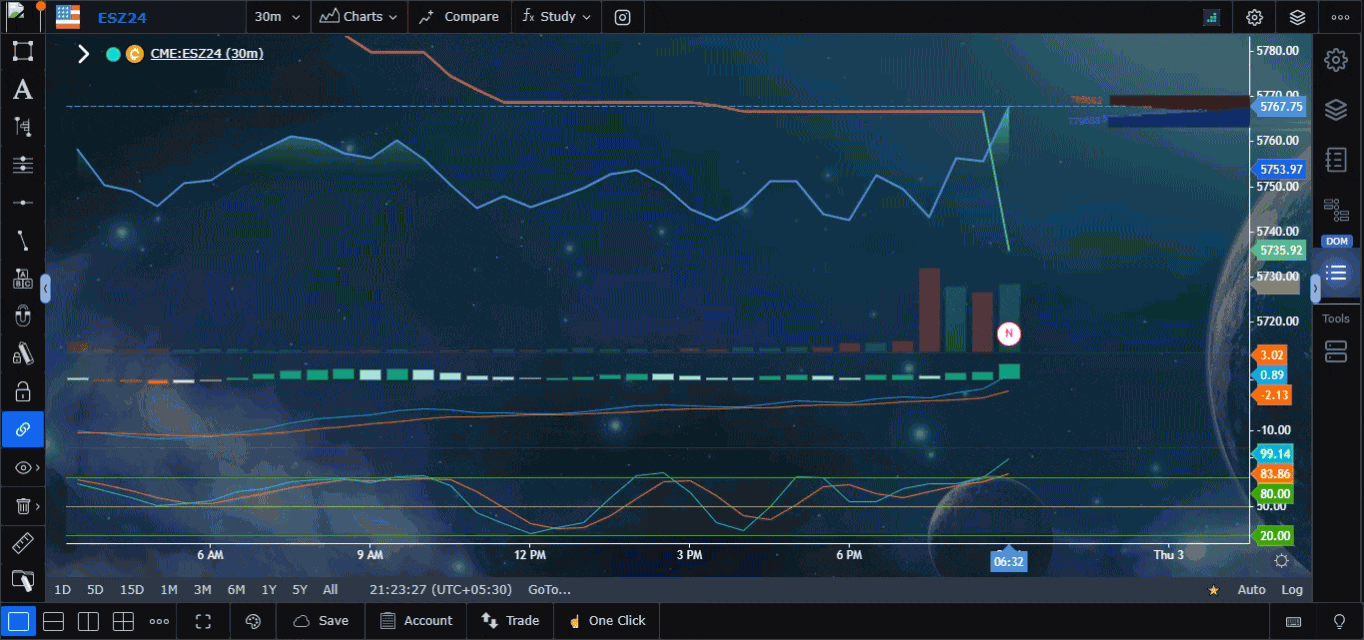Open the trash tool to remove drawings
Image resolution: width=1364 pixels, height=640 pixels.
(x=22, y=506)
